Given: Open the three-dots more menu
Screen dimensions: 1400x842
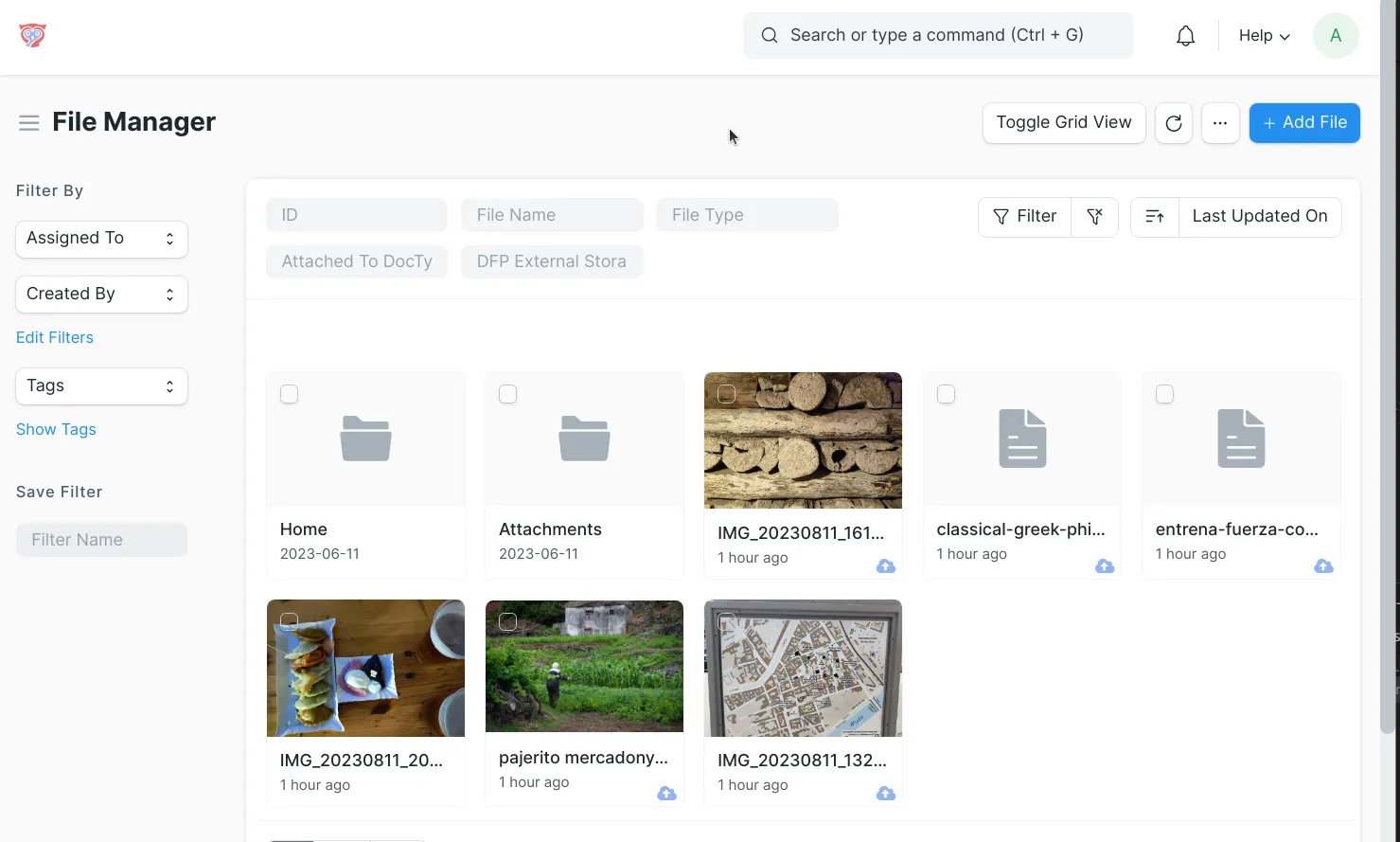Looking at the screenshot, I should pos(1220,123).
